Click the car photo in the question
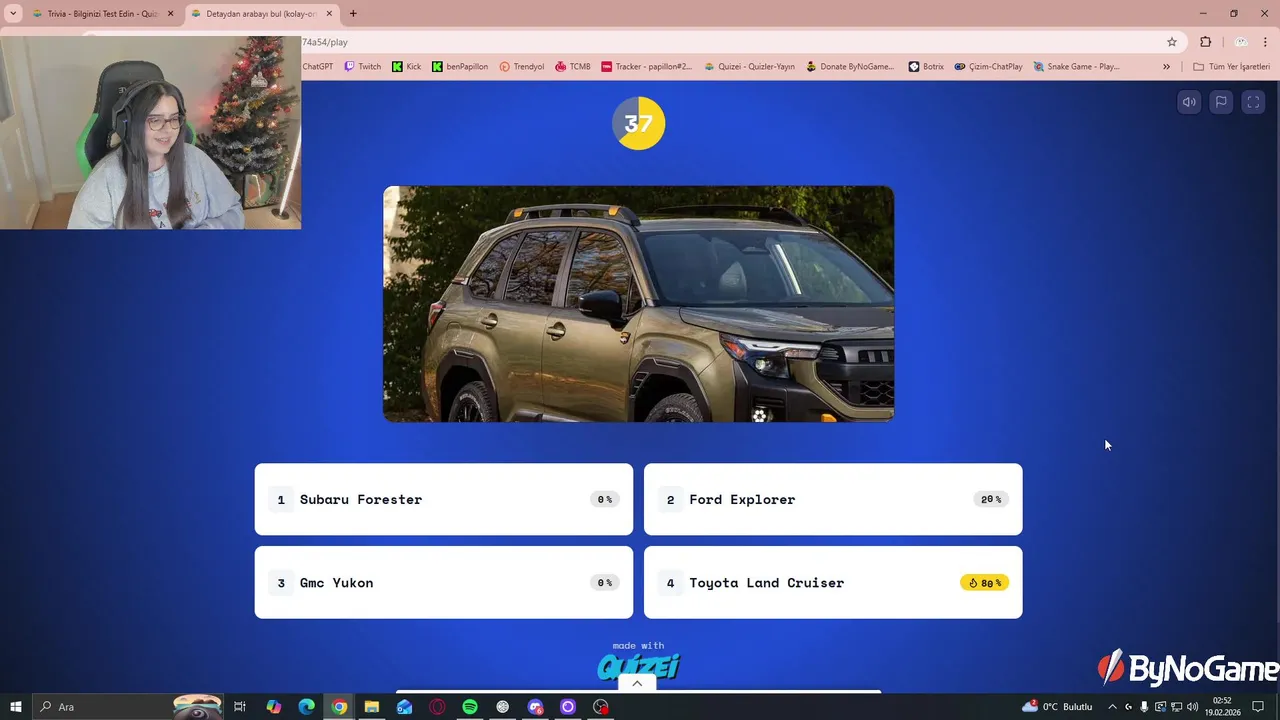The height and width of the screenshot is (720, 1280). (x=638, y=304)
